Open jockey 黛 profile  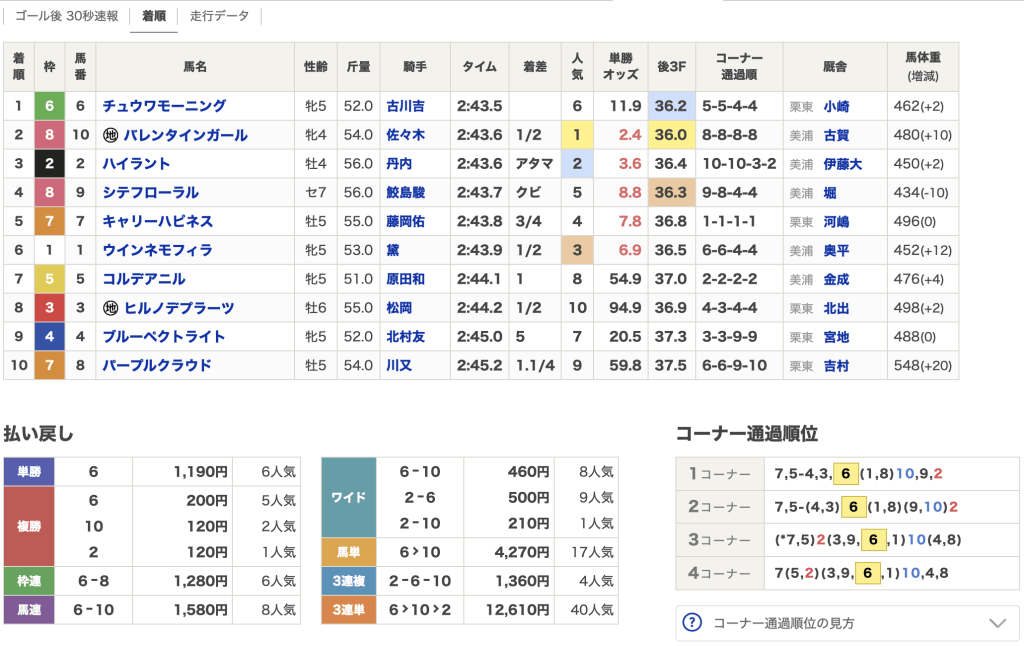pos(392,250)
